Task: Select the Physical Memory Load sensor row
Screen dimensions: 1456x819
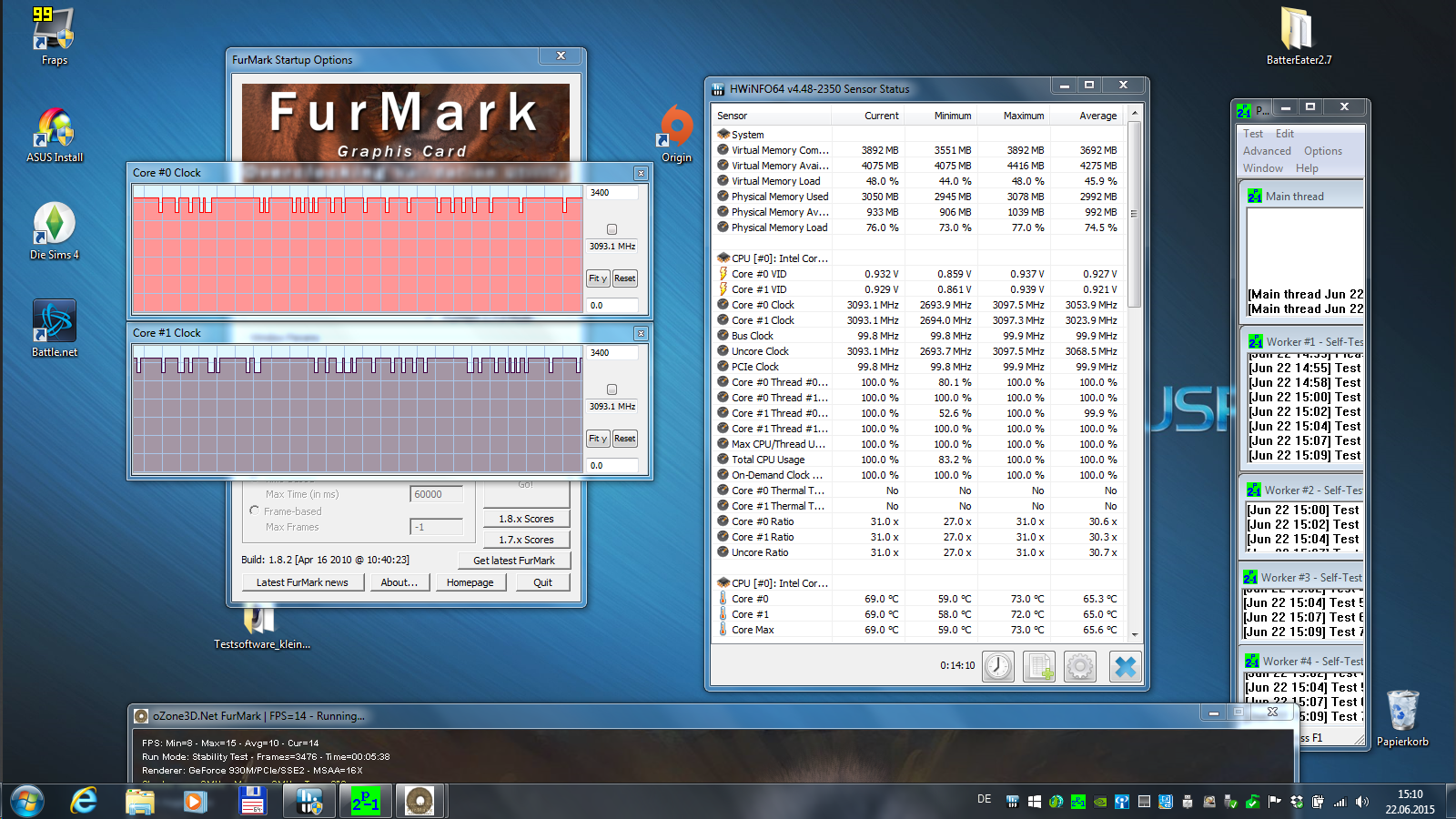Action: click(919, 227)
